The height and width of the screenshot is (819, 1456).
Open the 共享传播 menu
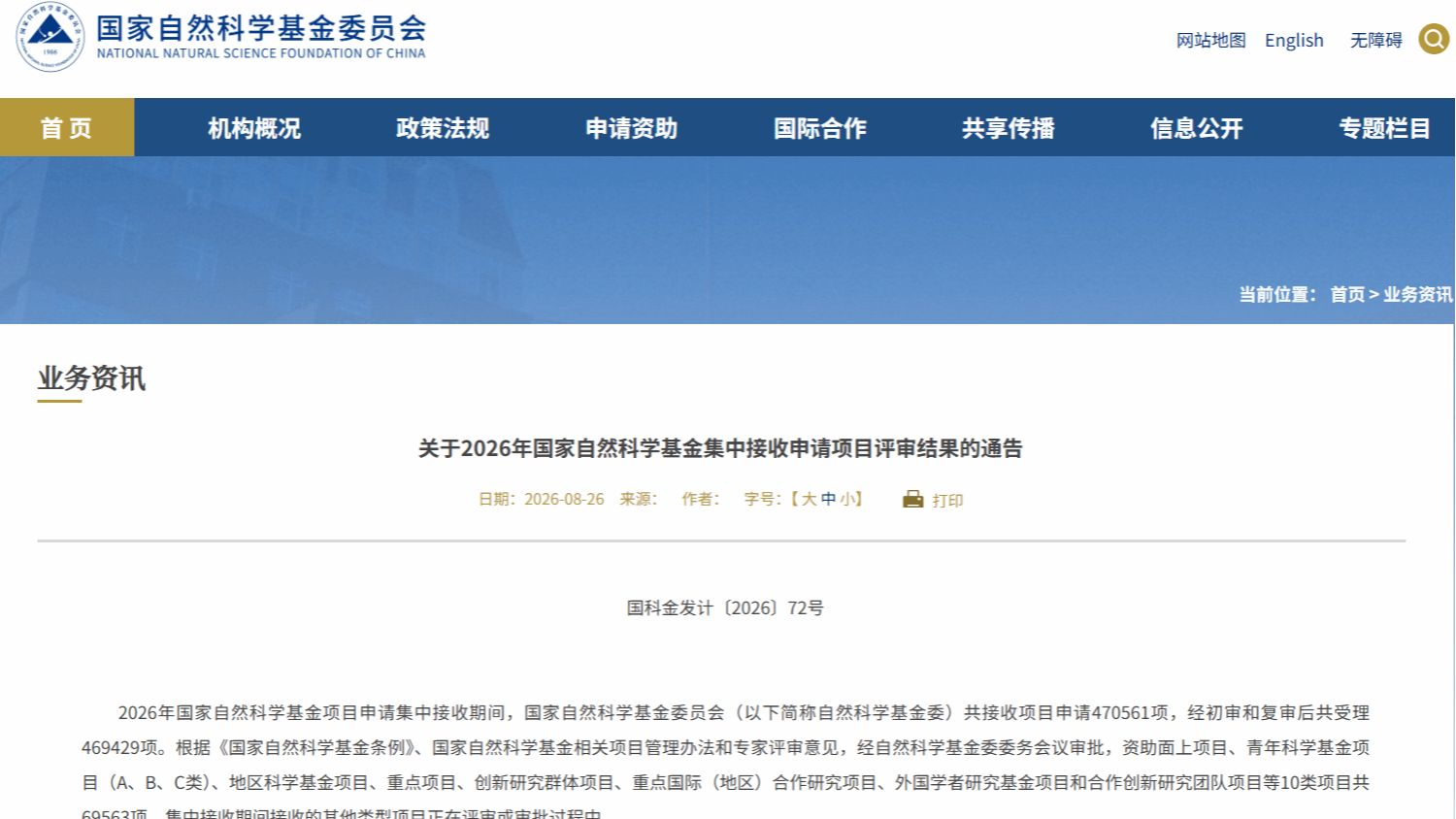[1009, 128]
